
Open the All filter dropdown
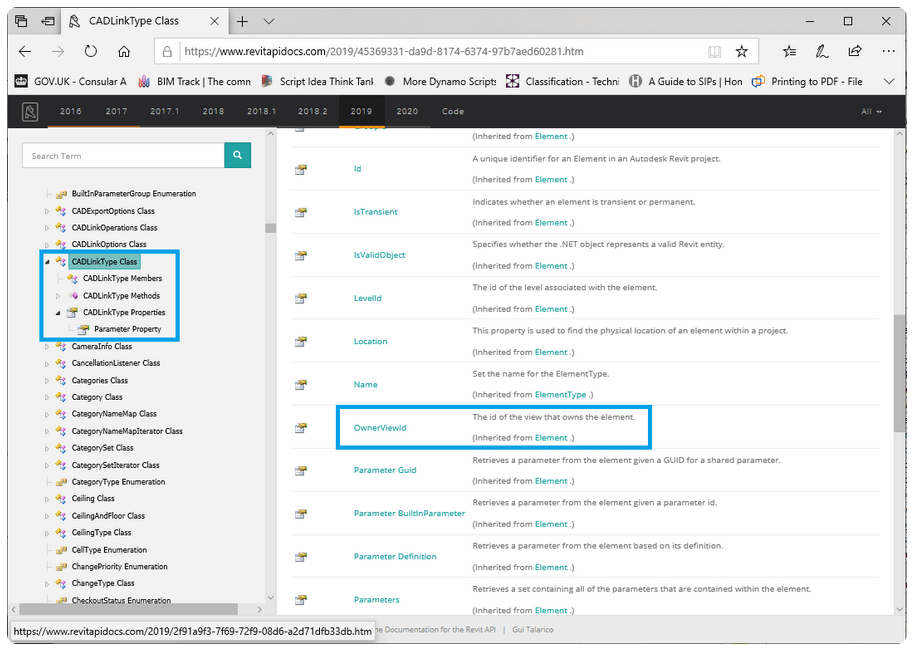(871, 111)
